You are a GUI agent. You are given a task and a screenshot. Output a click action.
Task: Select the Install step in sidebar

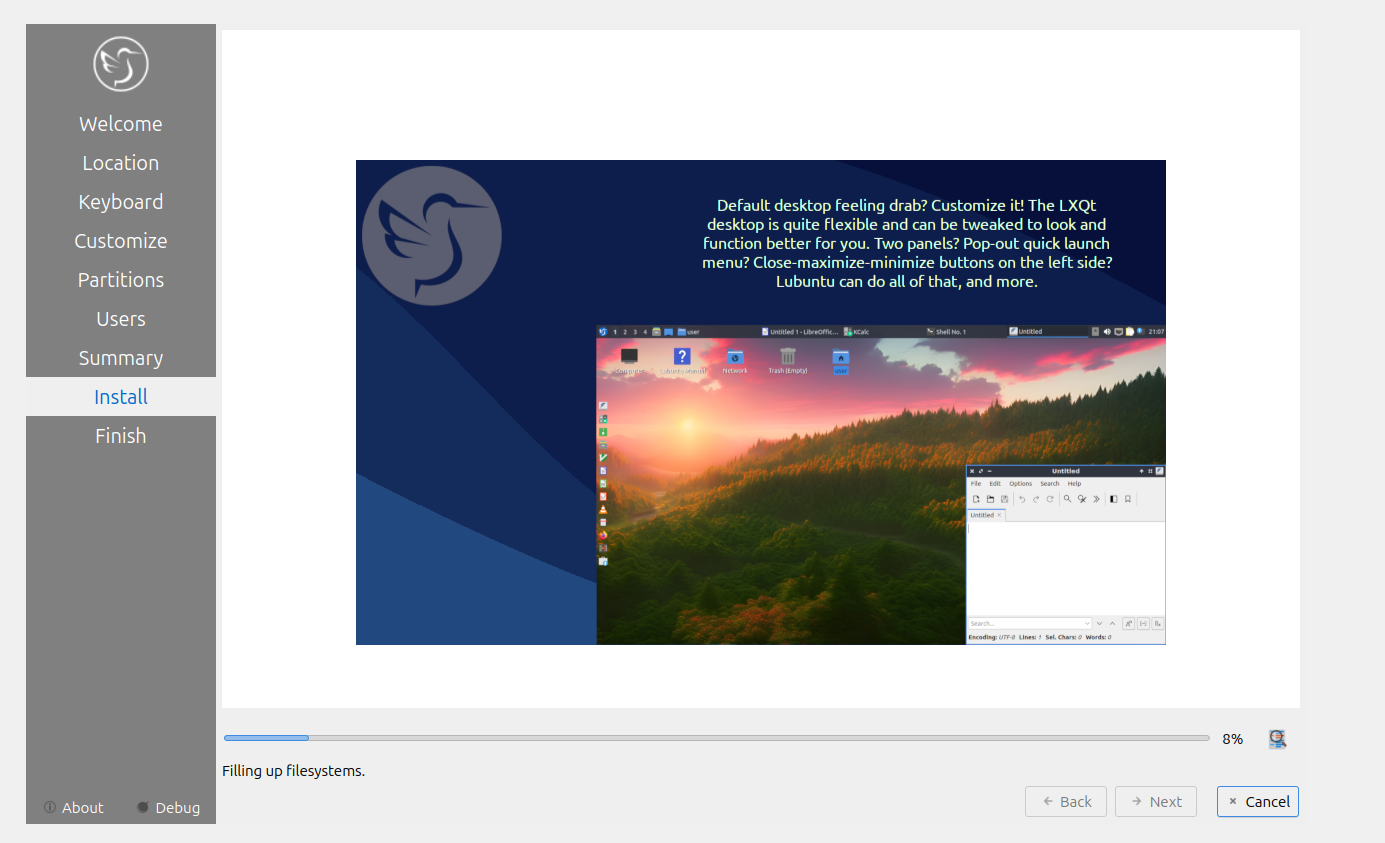[121, 397]
